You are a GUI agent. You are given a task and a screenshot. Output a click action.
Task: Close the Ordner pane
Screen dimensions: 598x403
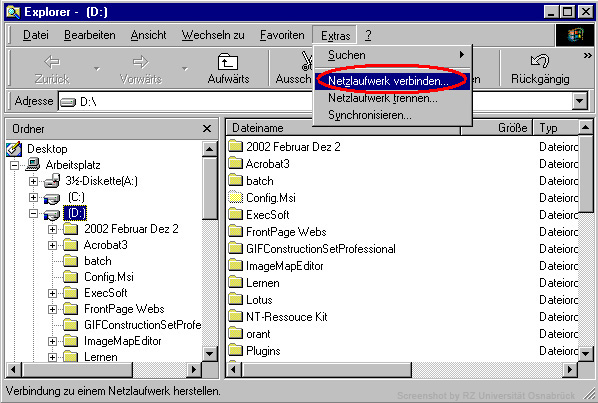tap(207, 129)
